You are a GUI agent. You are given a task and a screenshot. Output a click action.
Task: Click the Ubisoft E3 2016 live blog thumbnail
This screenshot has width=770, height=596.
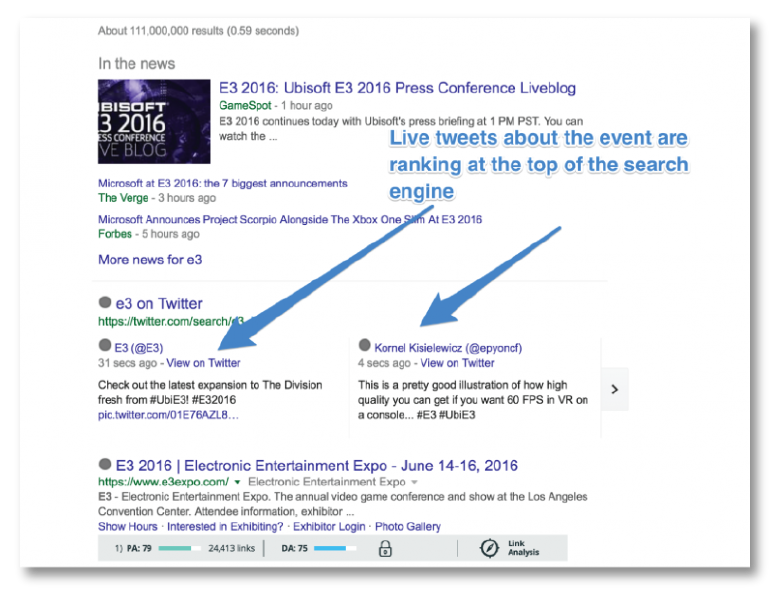click(154, 121)
